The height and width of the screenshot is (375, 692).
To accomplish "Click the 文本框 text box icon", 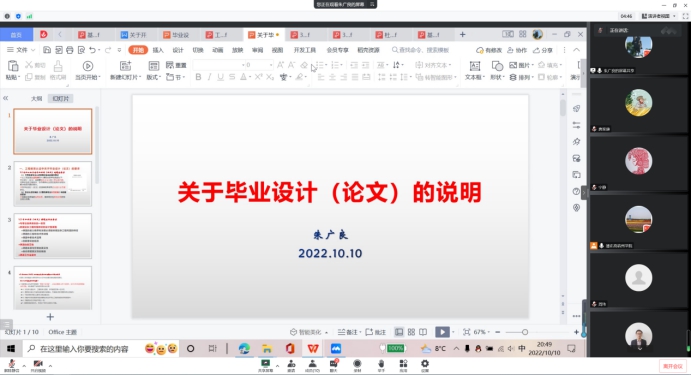I will [x=474, y=70].
